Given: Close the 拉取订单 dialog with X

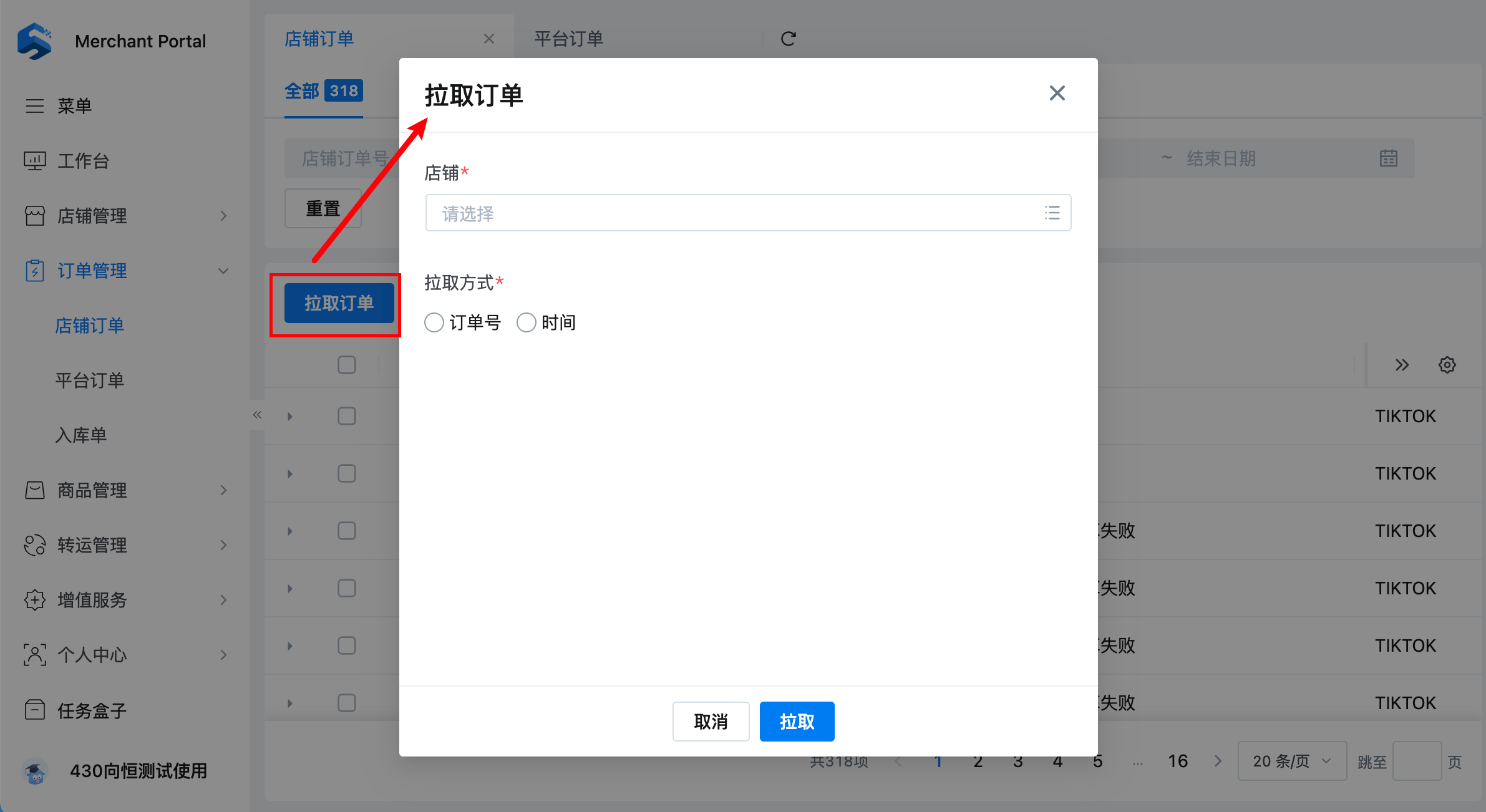Looking at the screenshot, I should [1057, 94].
